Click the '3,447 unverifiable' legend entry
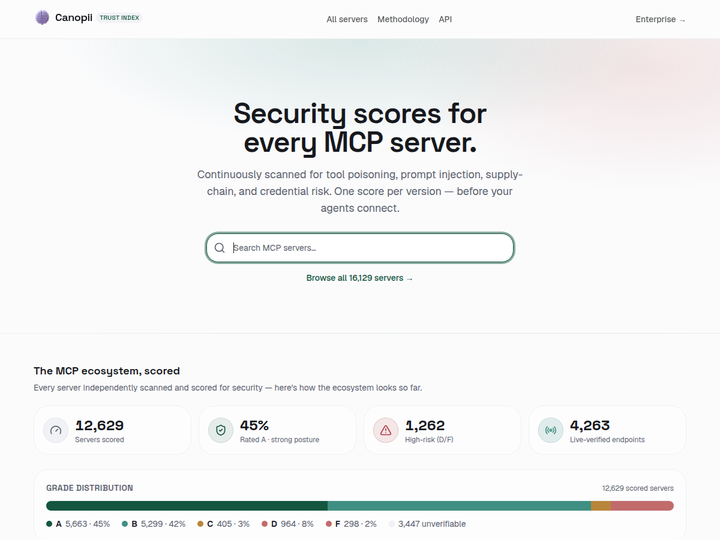This screenshot has width=720, height=540. point(428,524)
